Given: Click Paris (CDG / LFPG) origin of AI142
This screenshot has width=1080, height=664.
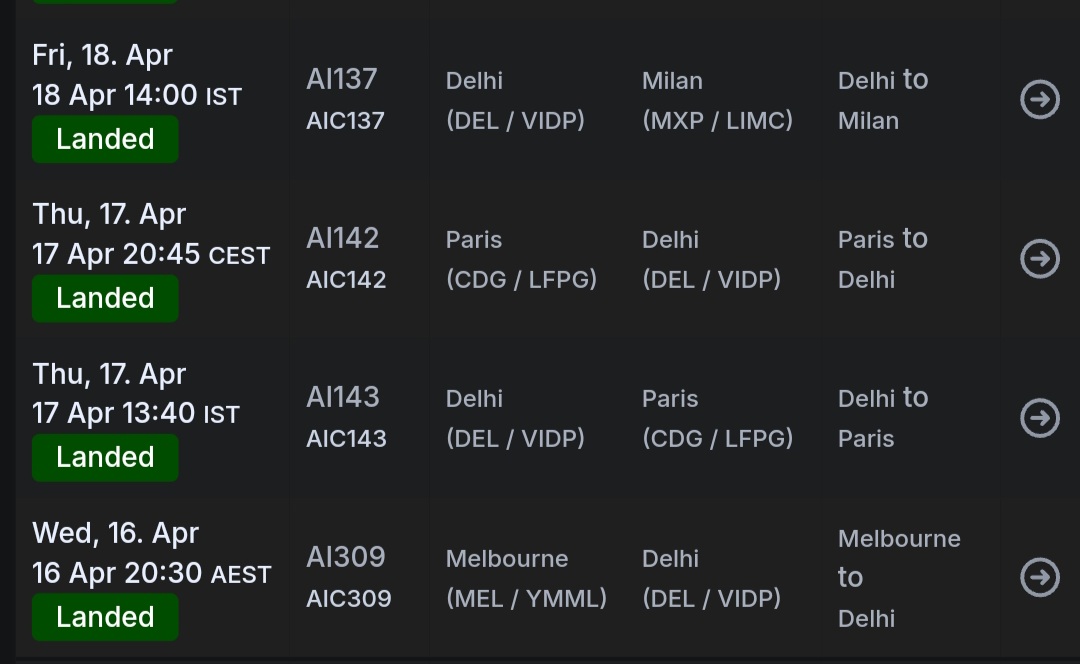Looking at the screenshot, I should (x=521, y=259).
